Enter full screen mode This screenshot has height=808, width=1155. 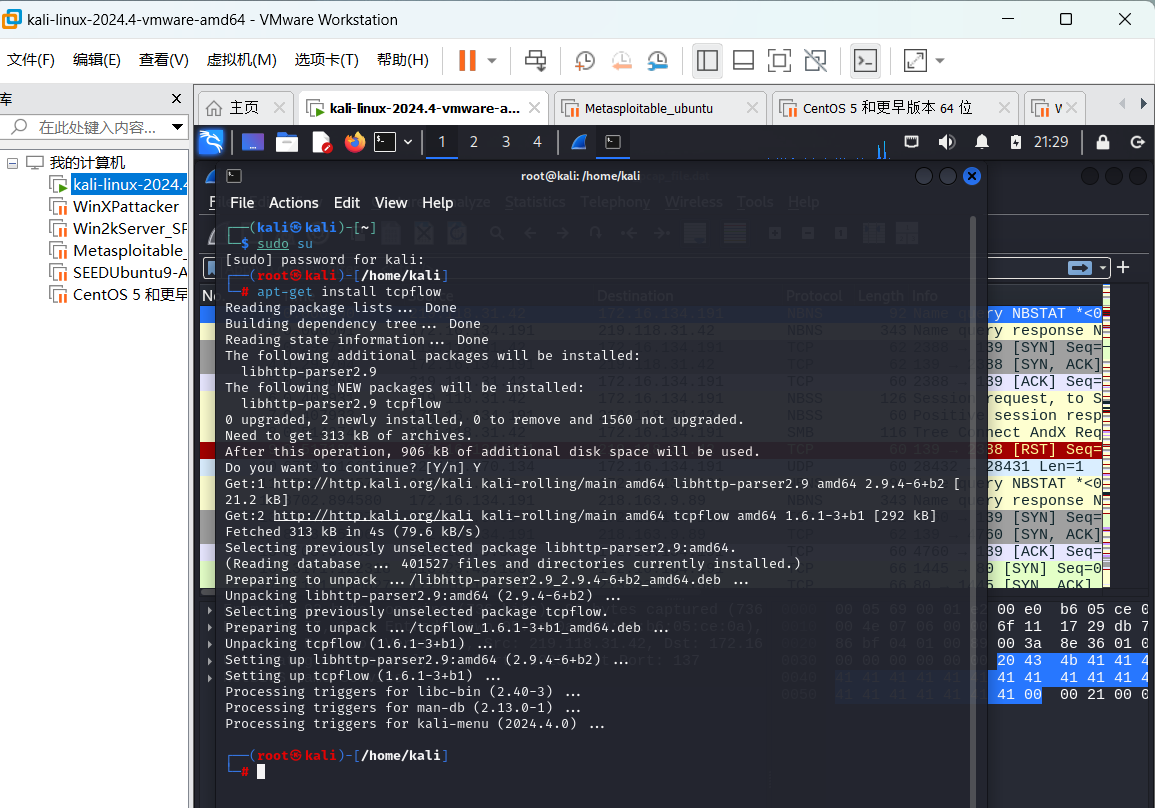pos(779,60)
